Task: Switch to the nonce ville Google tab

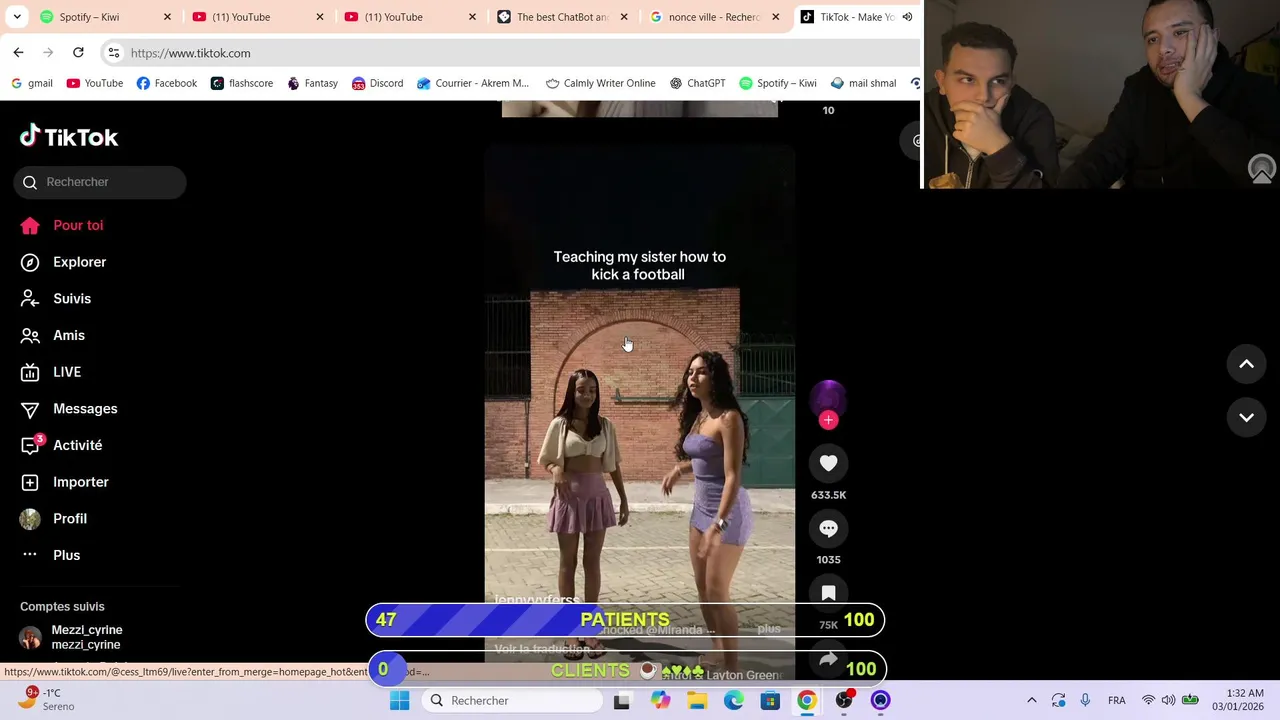Action: pos(714,17)
